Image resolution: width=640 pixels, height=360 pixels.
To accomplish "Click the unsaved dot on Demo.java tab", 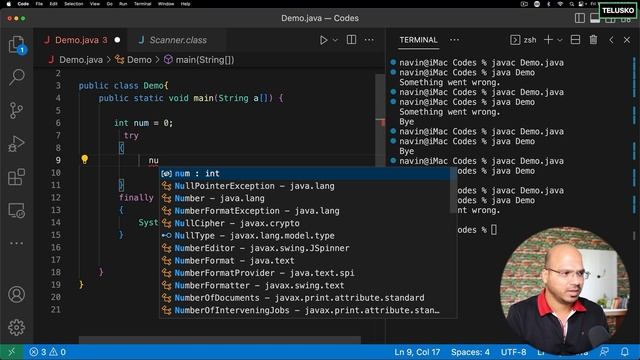I will tap(118, 40).
